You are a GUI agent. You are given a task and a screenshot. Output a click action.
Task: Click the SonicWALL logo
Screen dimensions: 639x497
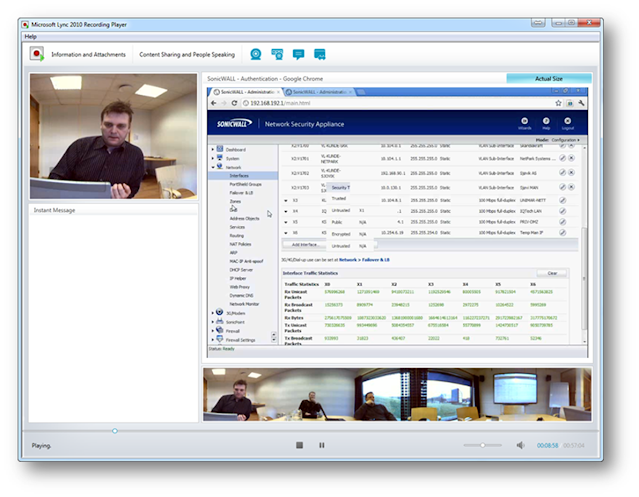(234, 123)
